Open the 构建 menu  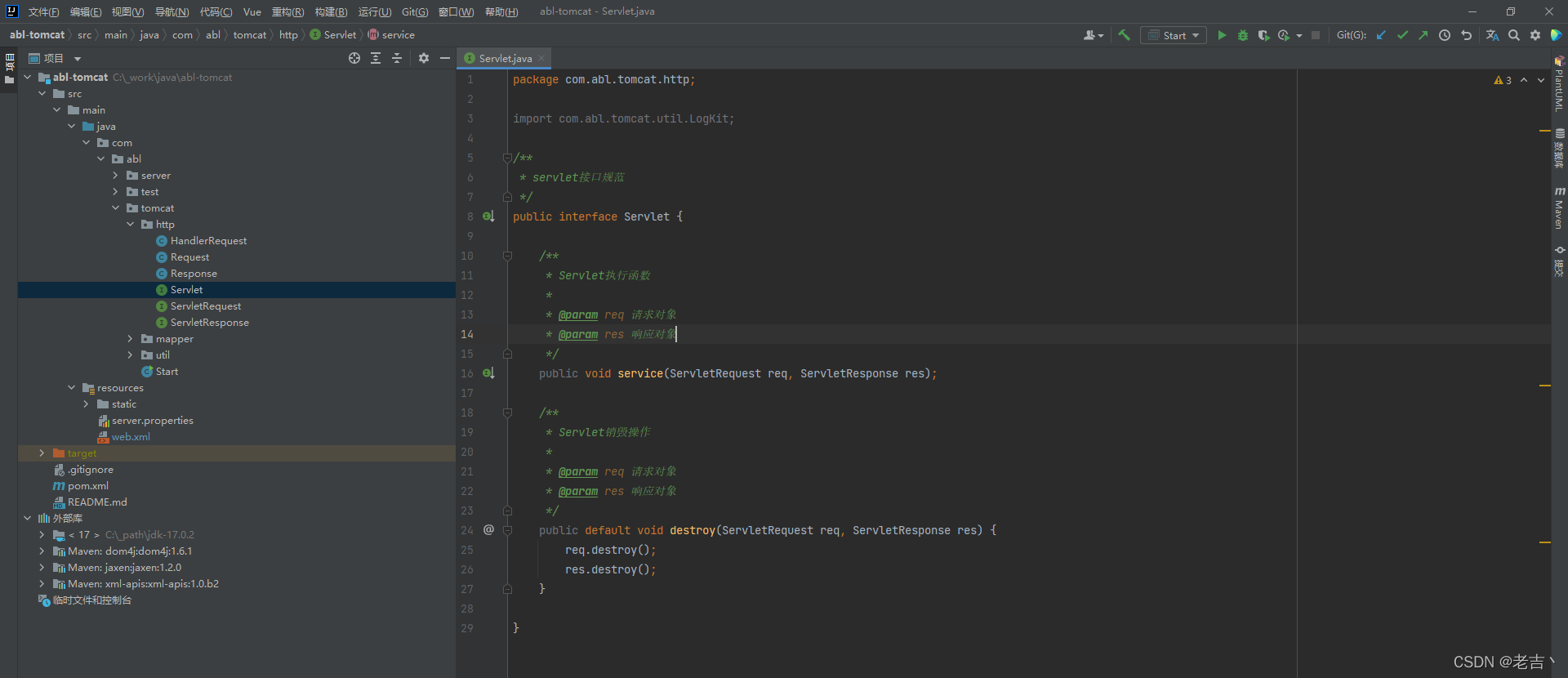pos(331,12)
